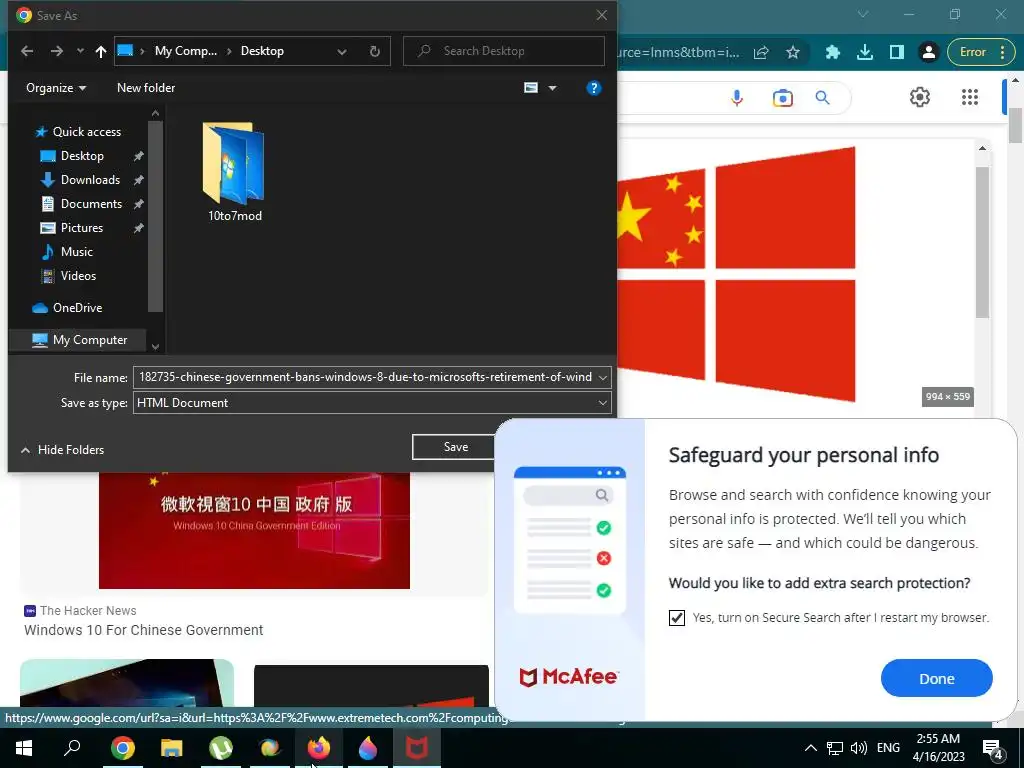Select Quick access in navigation pane
Screen dimensions: 1024x768
tap(86, 132)
